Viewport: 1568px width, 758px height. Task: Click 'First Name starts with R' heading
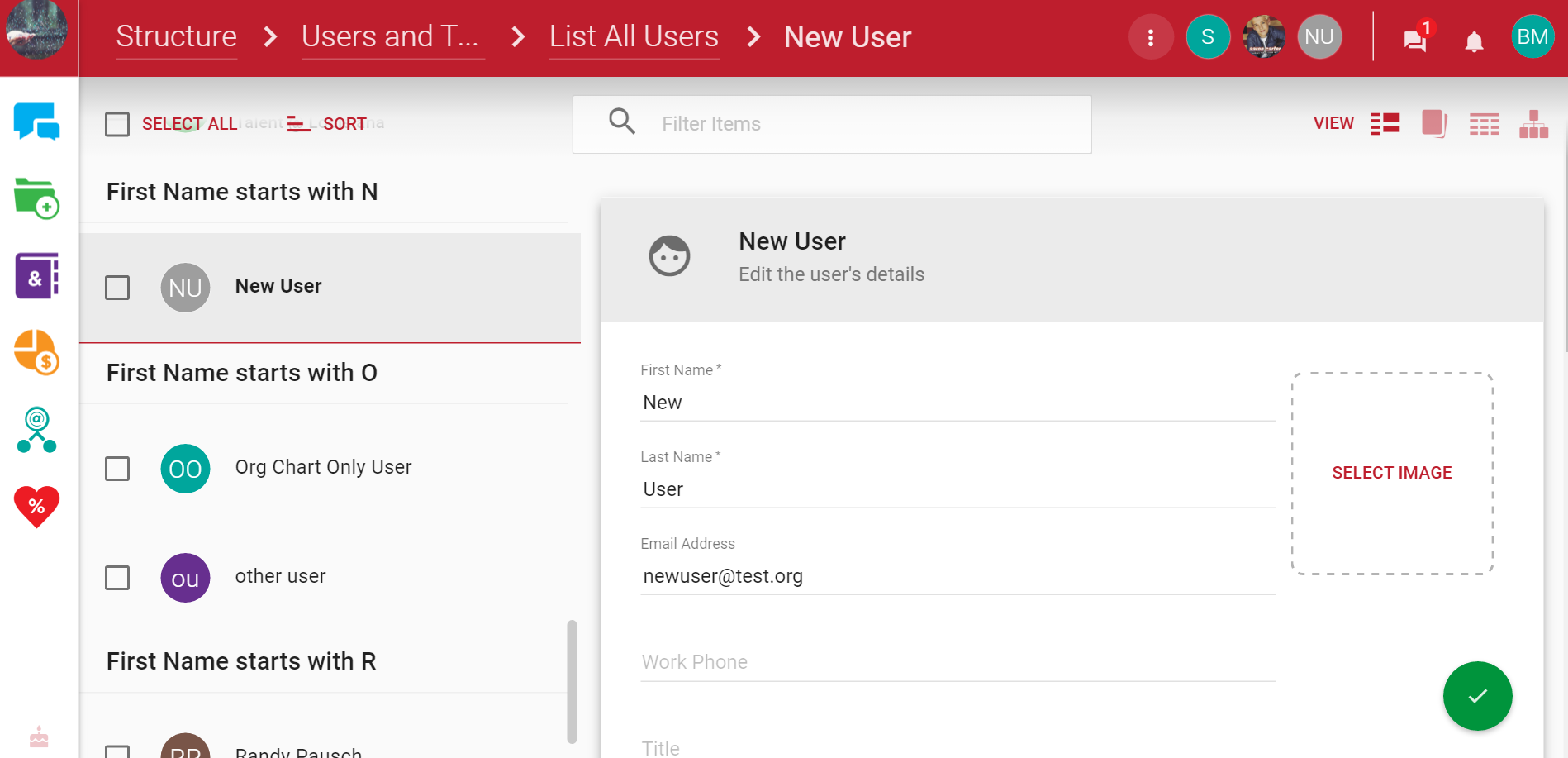[241, 661]
